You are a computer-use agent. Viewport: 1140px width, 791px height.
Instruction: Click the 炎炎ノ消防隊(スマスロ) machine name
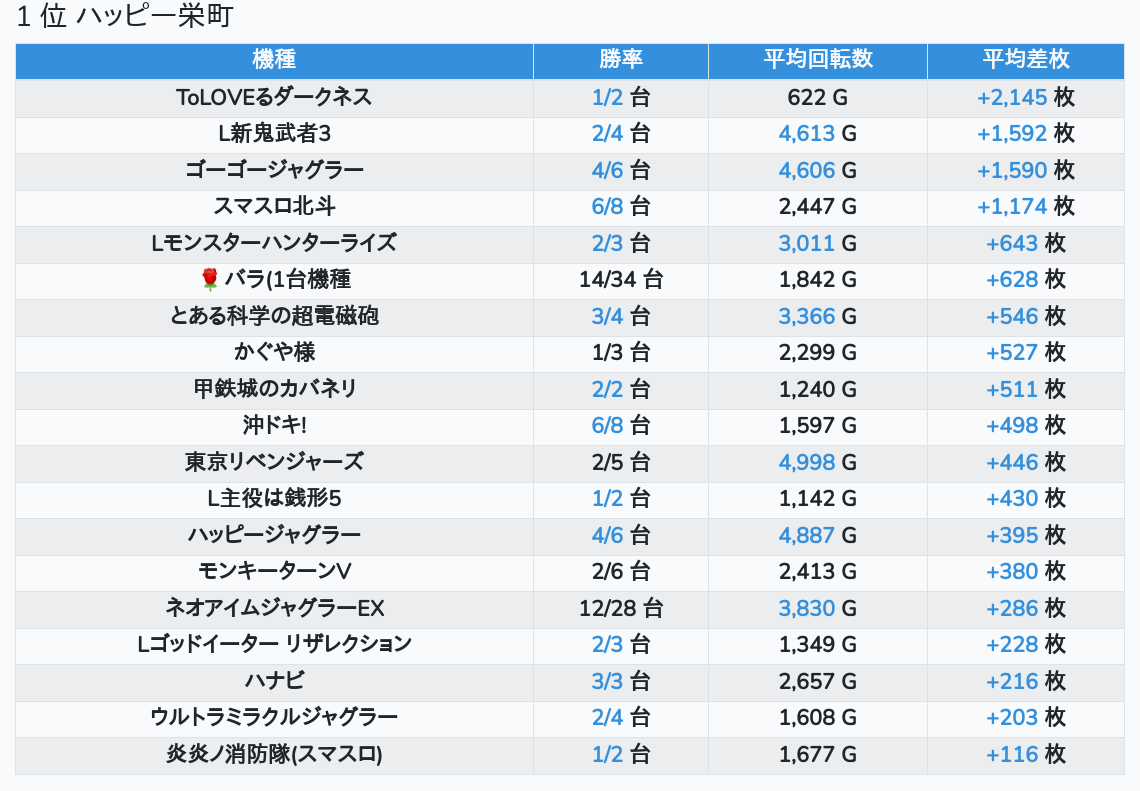274,754
